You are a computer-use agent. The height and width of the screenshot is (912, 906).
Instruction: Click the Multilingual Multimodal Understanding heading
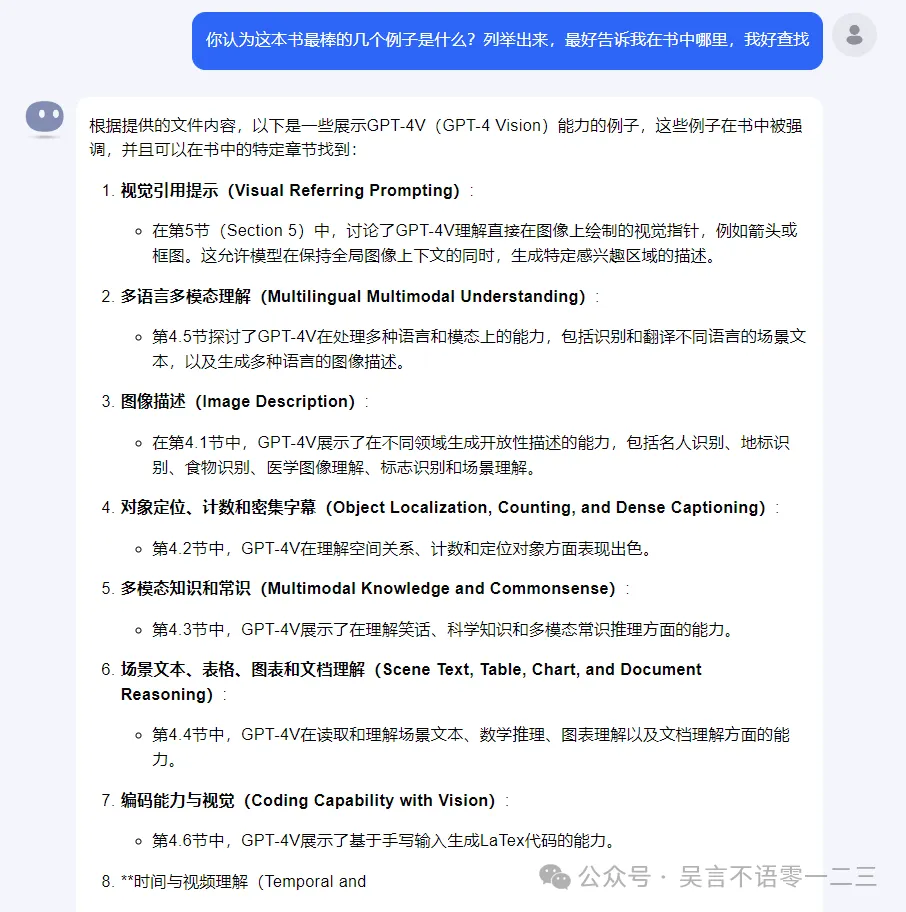coord(353,297)
